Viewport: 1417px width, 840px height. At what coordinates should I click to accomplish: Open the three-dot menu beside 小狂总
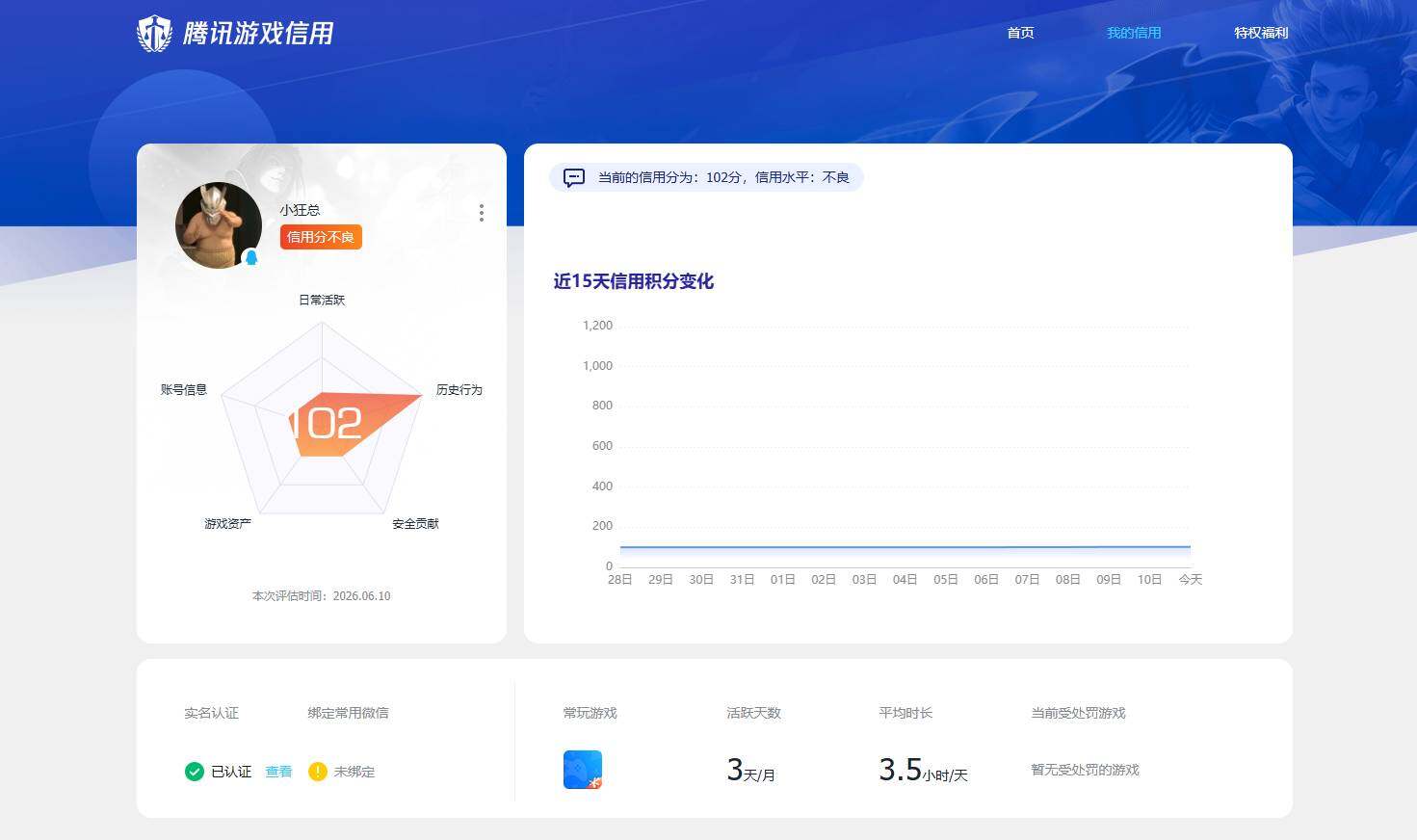coord(482,213)
